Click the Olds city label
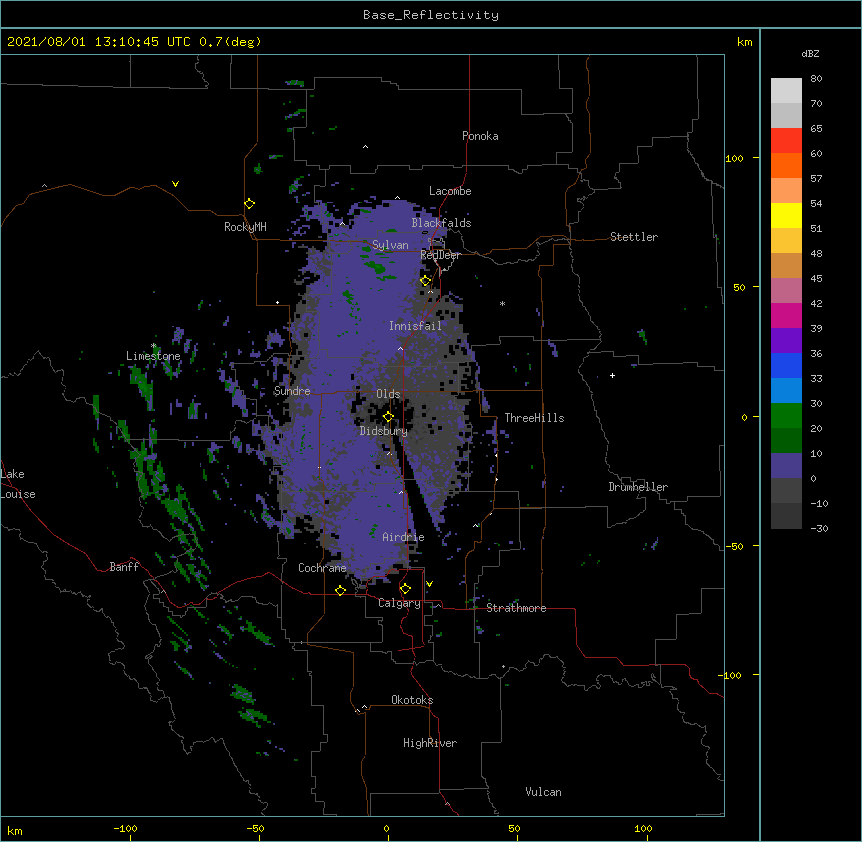 [x=388, y=394]
